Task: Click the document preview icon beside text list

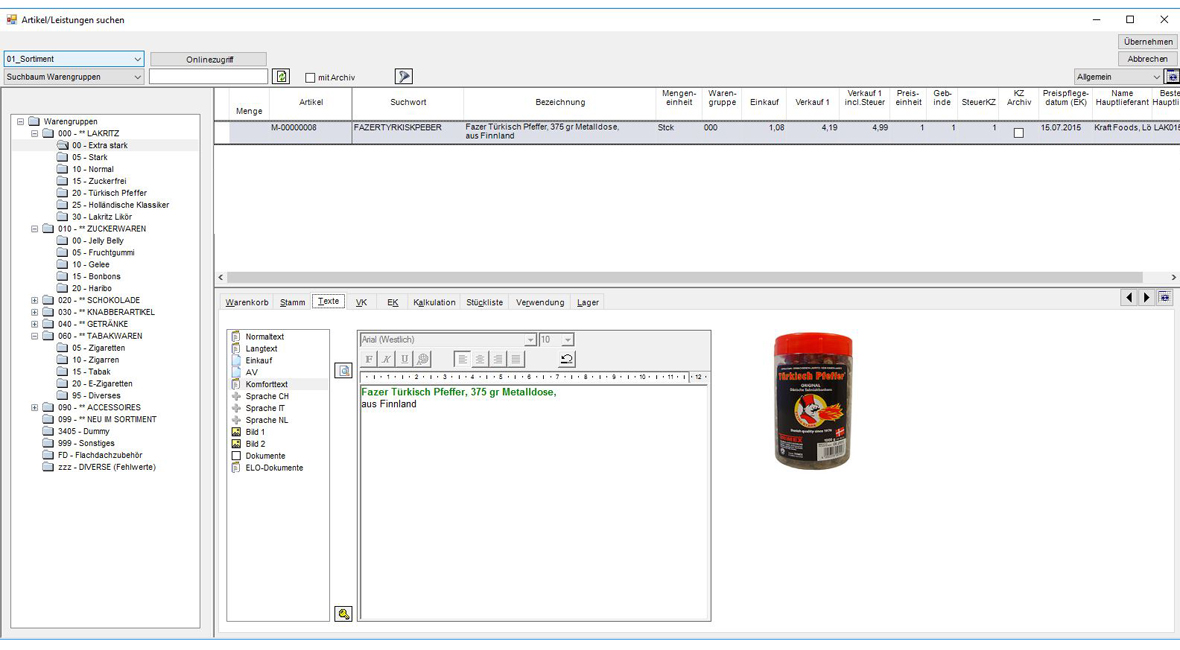Action: (x=343, y=371)
